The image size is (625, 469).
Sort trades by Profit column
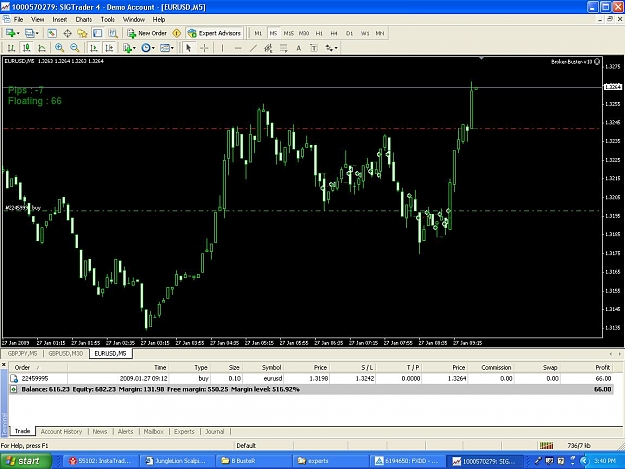click(x=603, y=367)
